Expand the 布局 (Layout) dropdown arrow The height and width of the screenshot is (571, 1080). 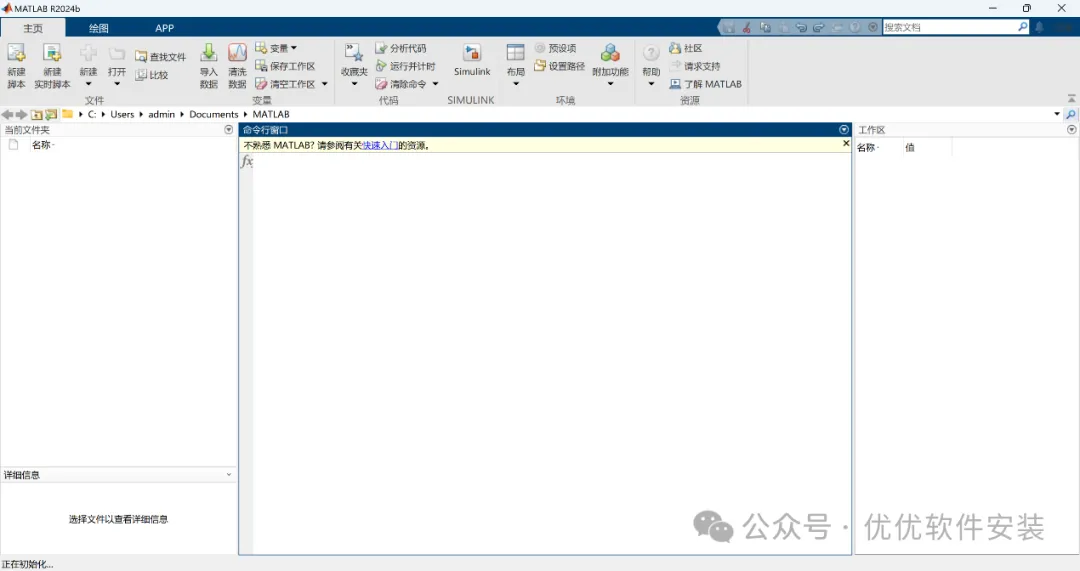(x=515, y=84)
